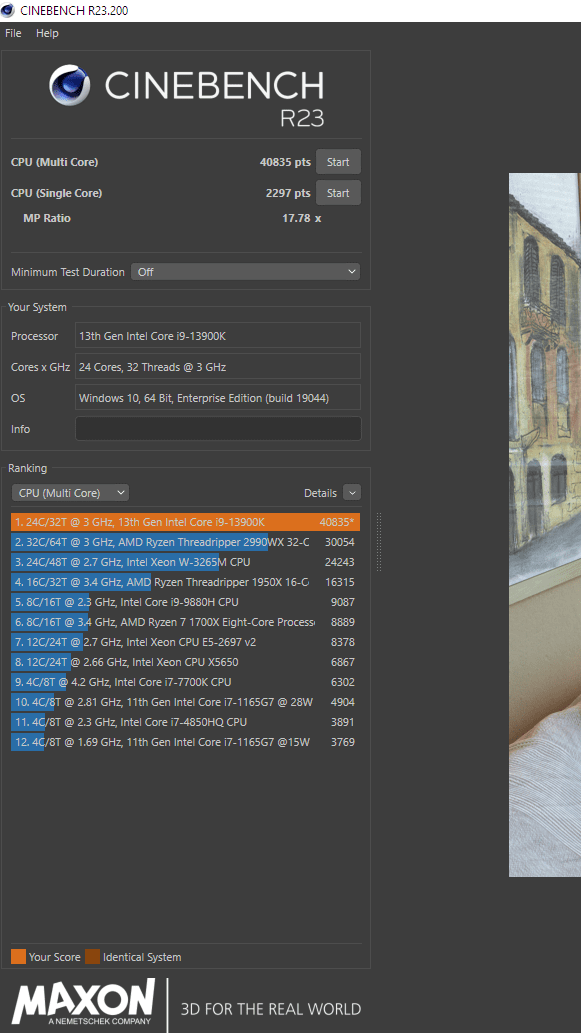581x1033 pixels.
Task: Click the OS field showing Windows 10
Action: click(x=218, y=397)
